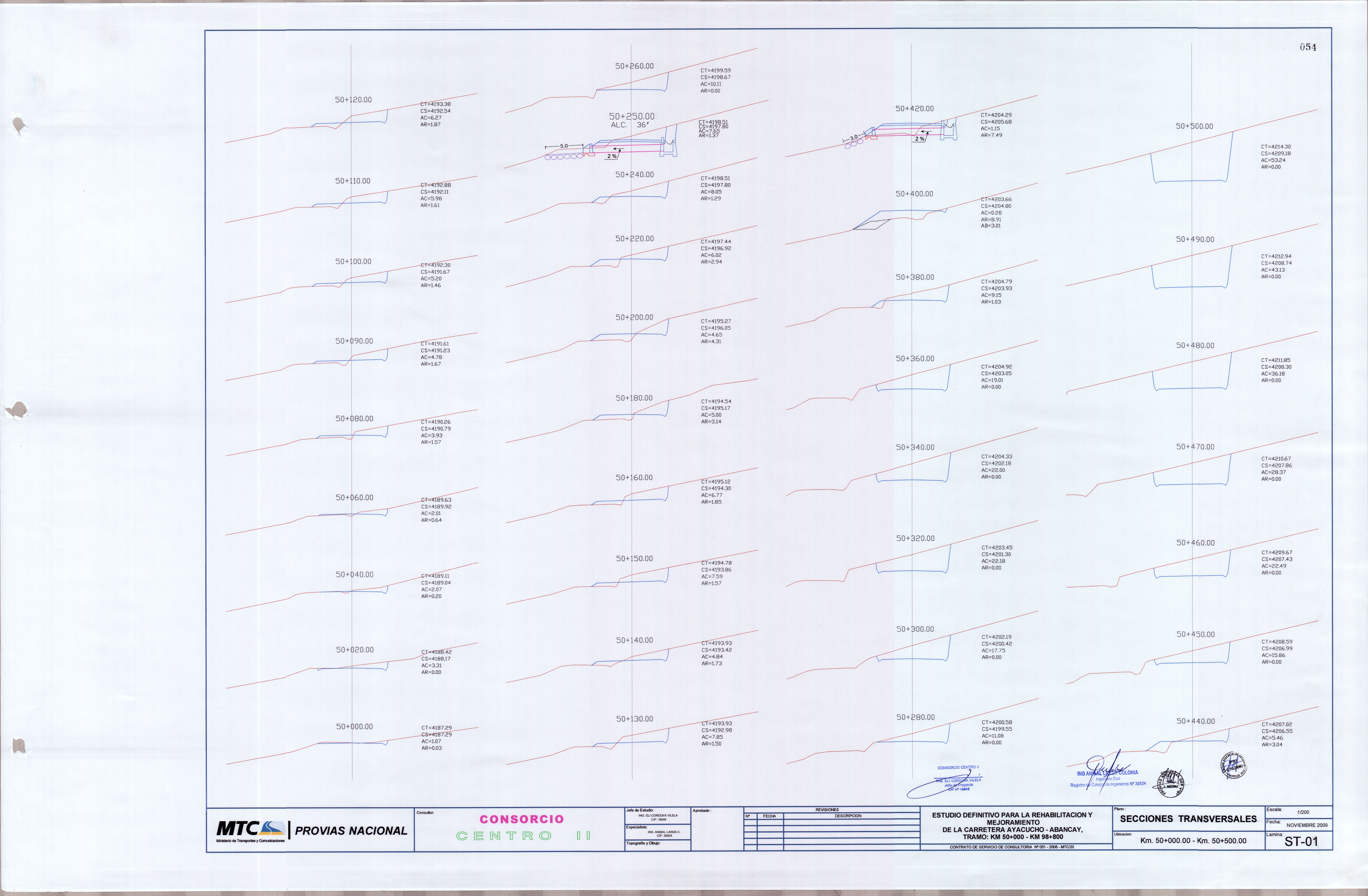This screenshot has width=1368, height=896.
Task: Click station label 50+360.00
Action: coord(915,359)
